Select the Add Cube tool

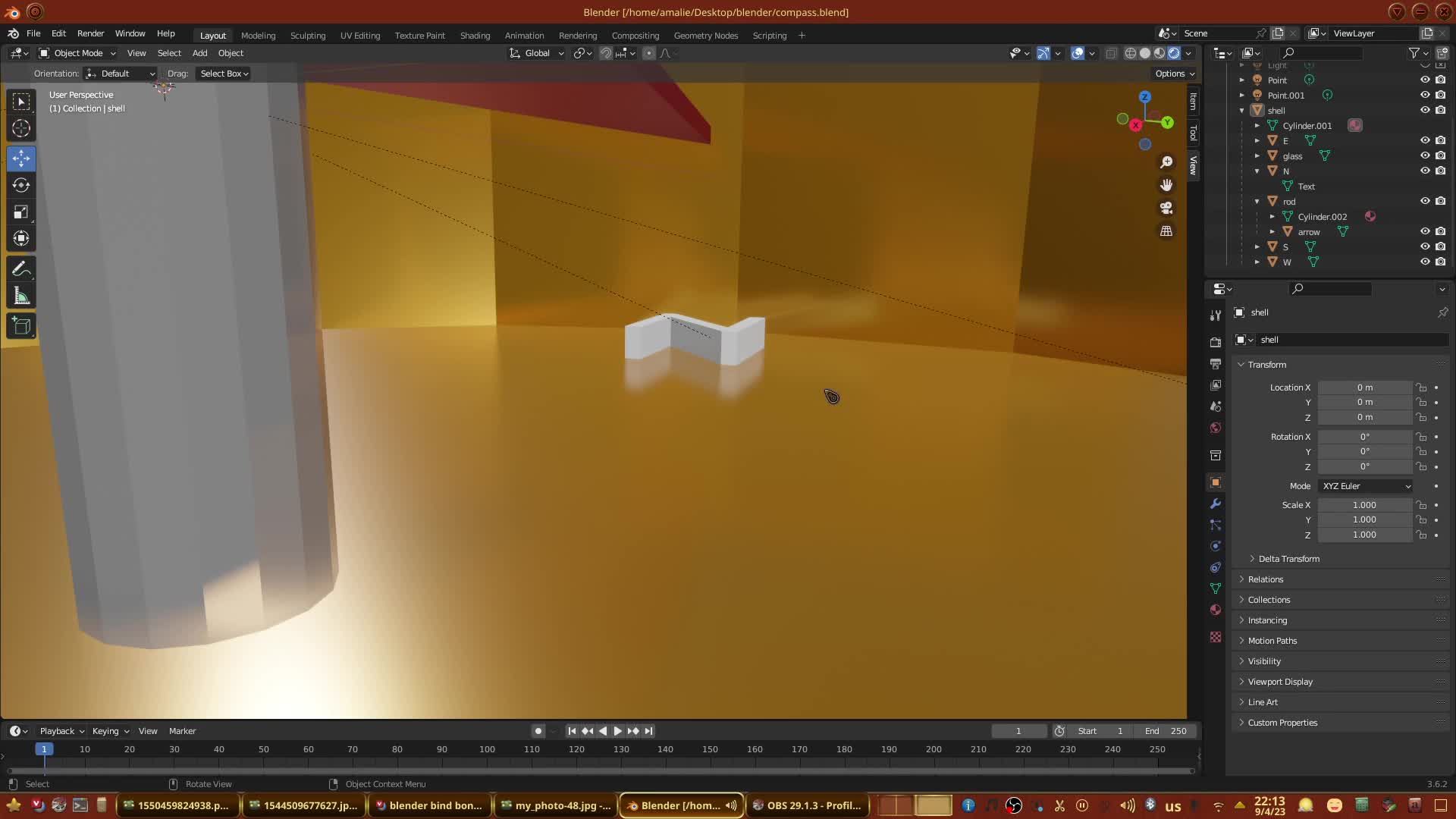pyautogui.click(x=21, y=327)
